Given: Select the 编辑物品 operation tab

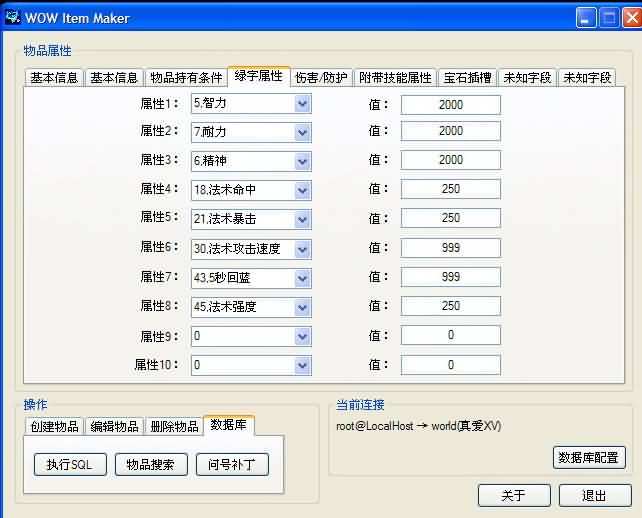Looking at the screenshot, I should [114, 426].
